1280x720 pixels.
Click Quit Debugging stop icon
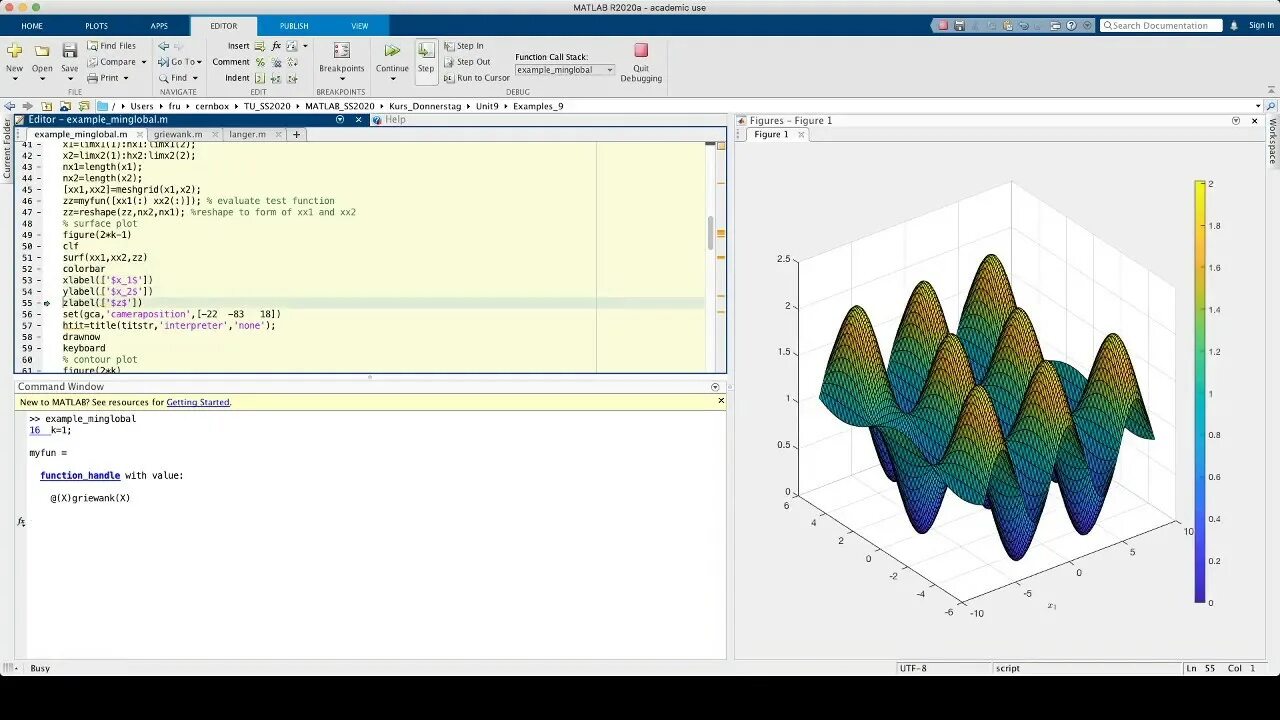tap(641, 50)
